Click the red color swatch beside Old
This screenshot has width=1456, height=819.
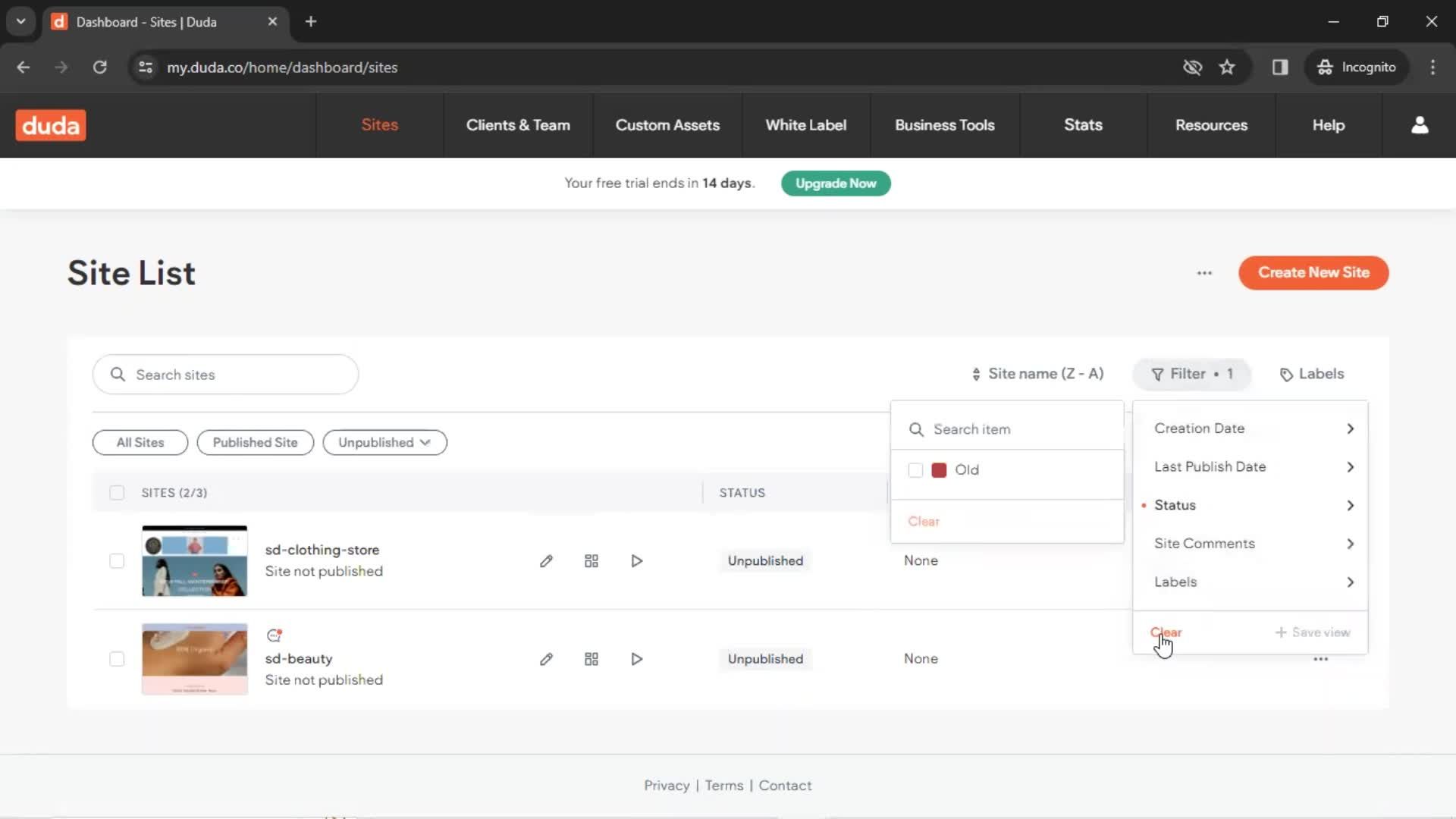click(939, 470)
